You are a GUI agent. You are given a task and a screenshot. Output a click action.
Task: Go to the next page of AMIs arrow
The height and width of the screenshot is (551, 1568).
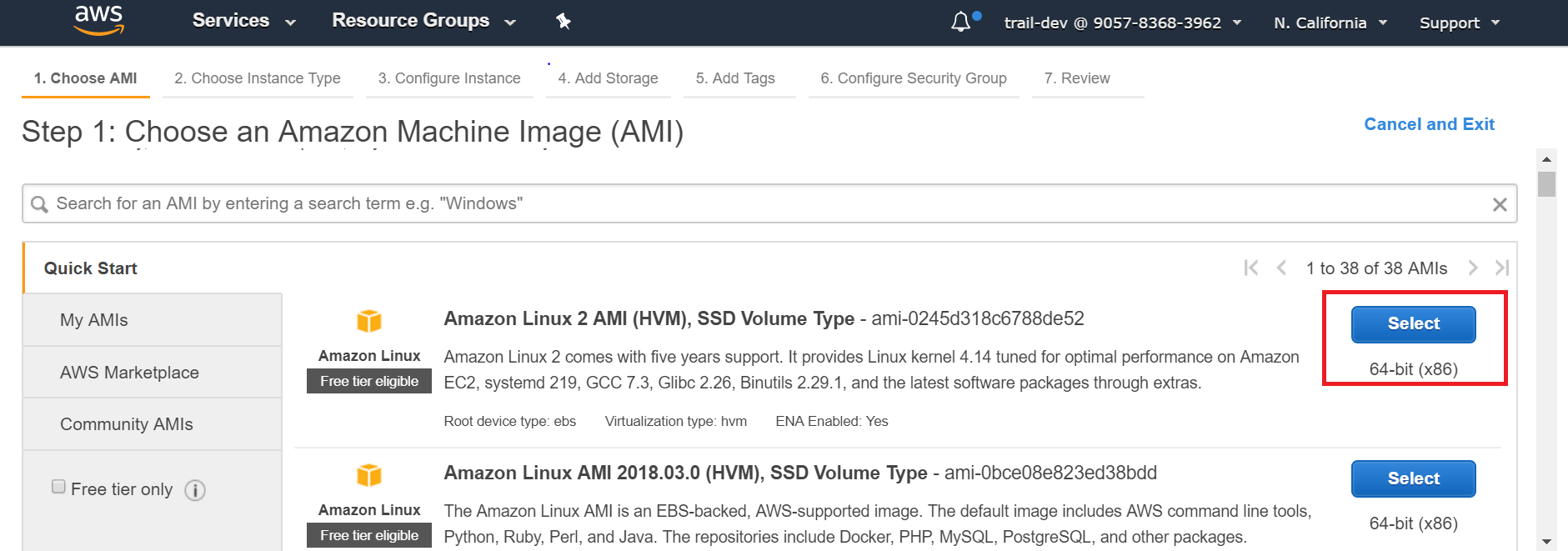coord(1473,268)
